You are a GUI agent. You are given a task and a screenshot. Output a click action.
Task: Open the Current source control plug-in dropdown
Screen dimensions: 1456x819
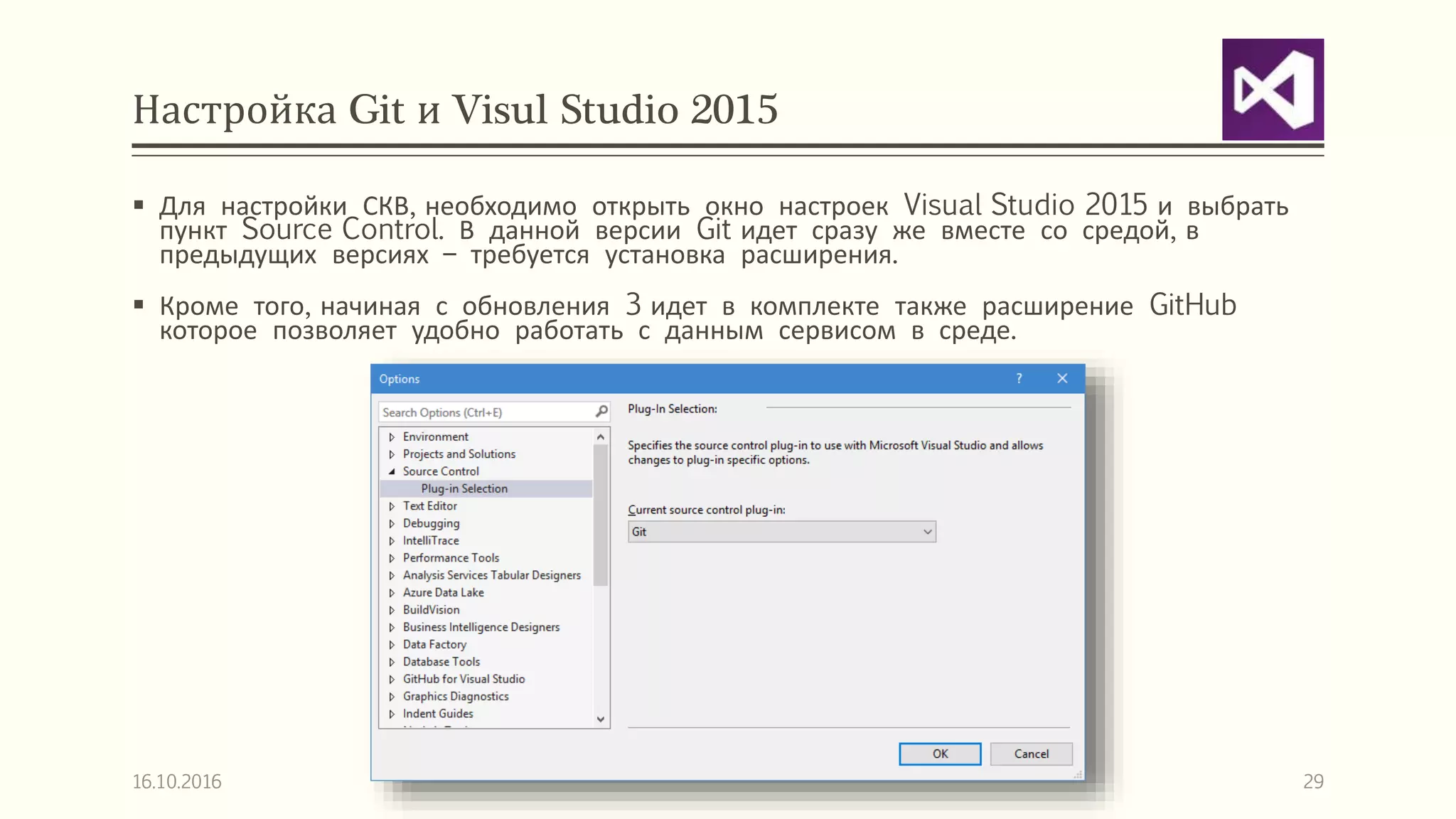pos(781,532)
